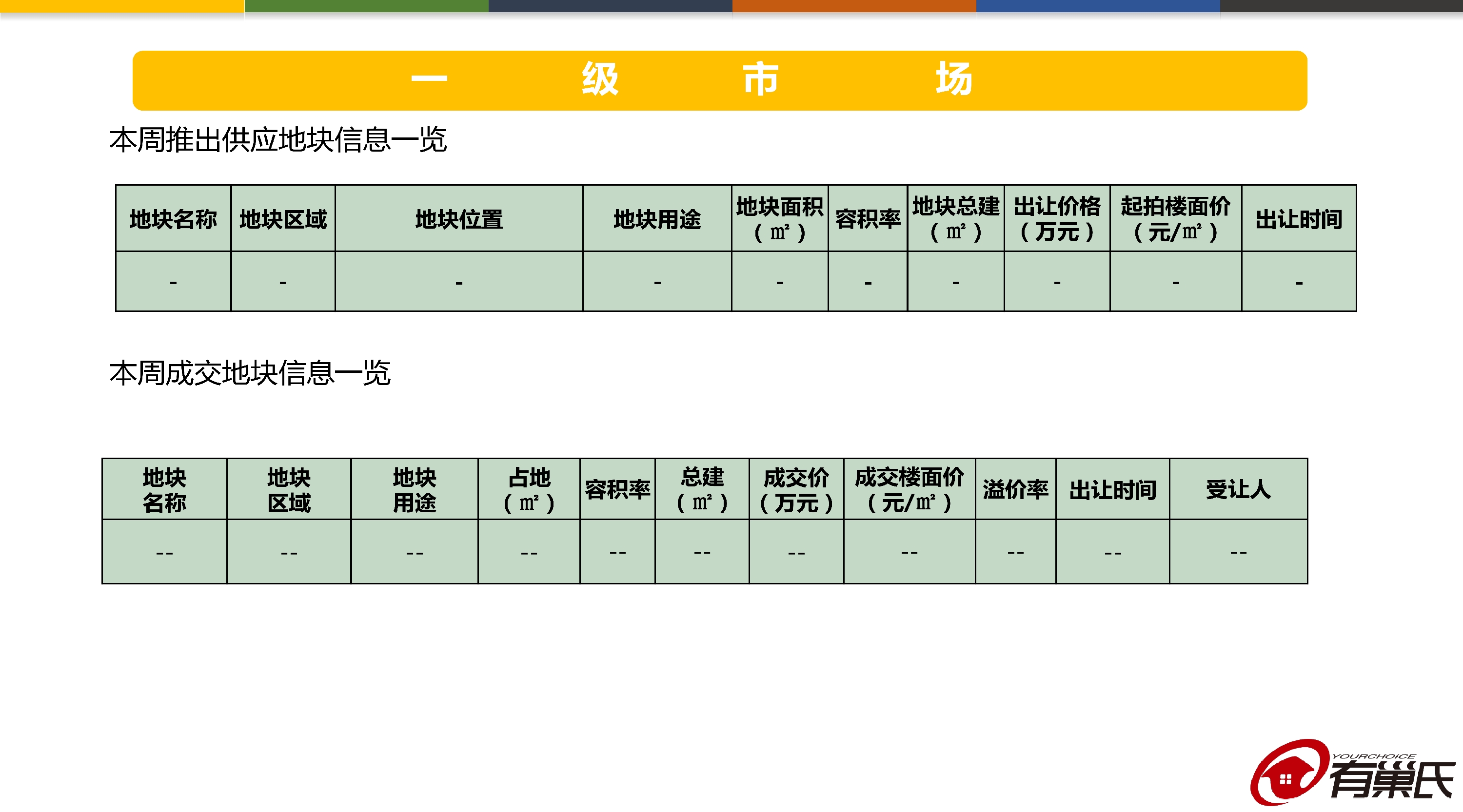Click the 起拍楼面价（元/㎡） column header
1463x812 pixels.
(1176, 218)
